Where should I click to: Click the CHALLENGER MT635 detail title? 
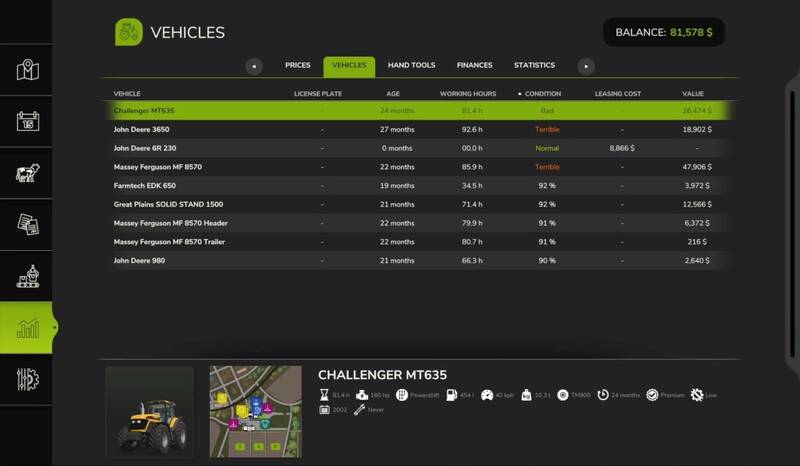pyautogui.click(x=382, y=375)
